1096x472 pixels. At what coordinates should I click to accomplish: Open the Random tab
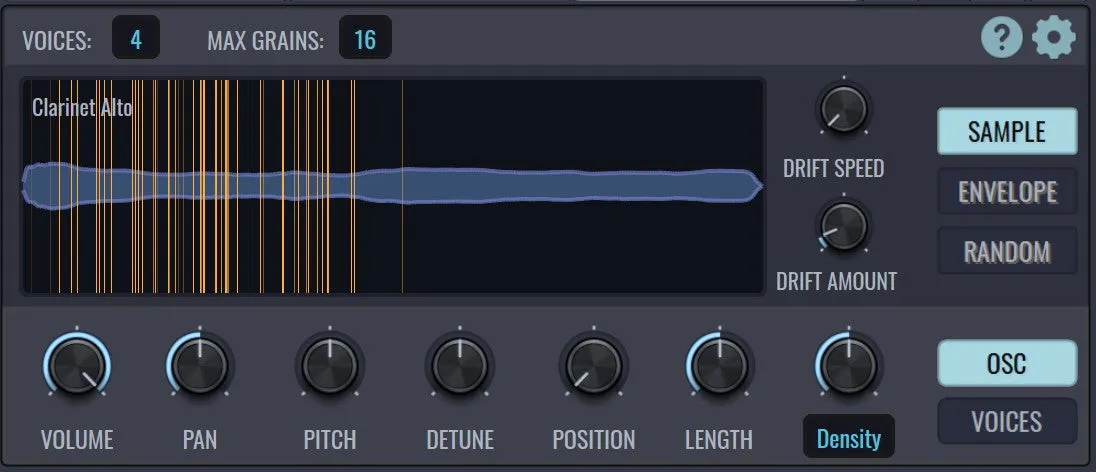(x=1007, y=250)
